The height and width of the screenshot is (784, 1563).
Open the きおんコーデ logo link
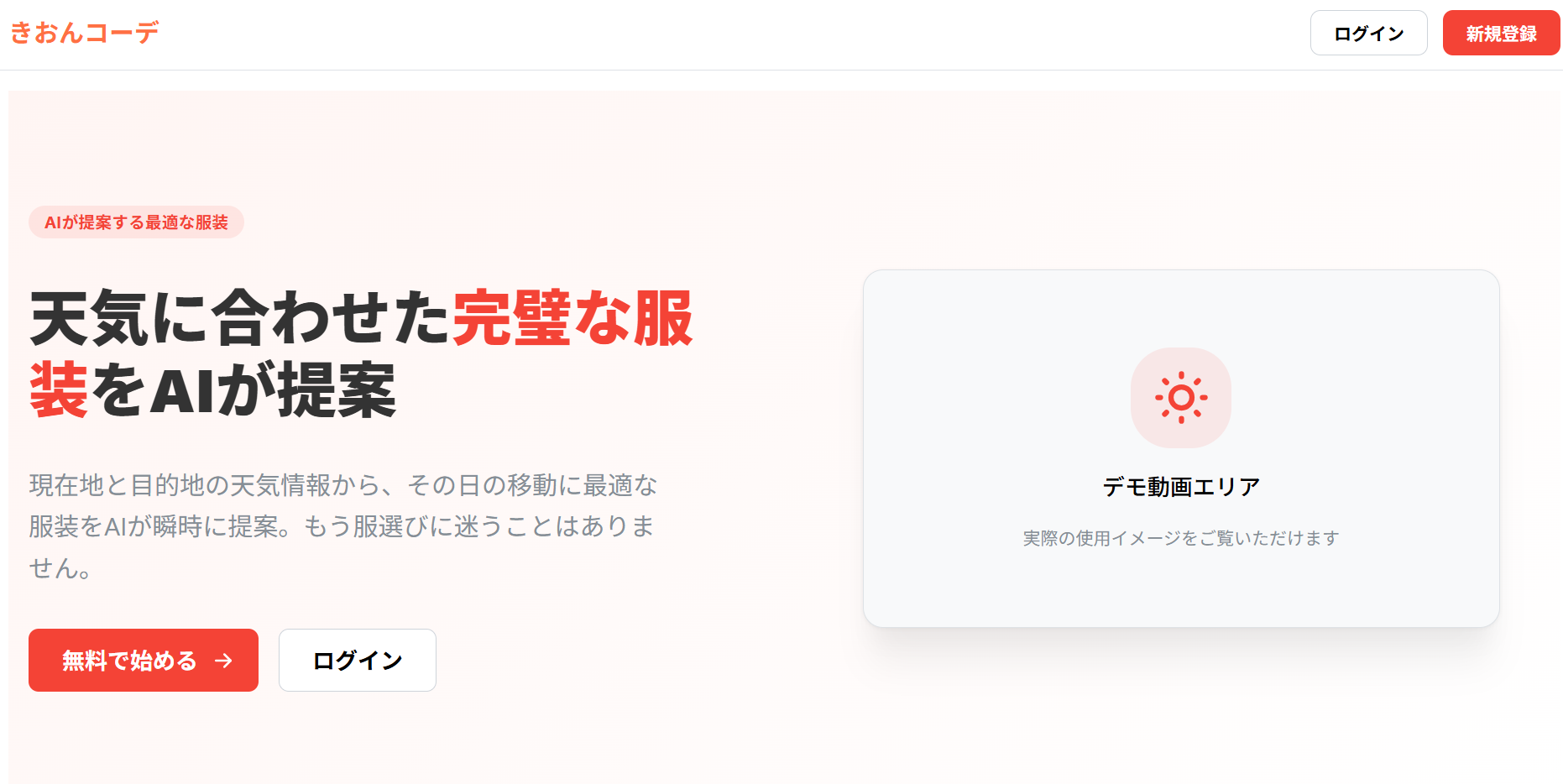pos(84,33)
